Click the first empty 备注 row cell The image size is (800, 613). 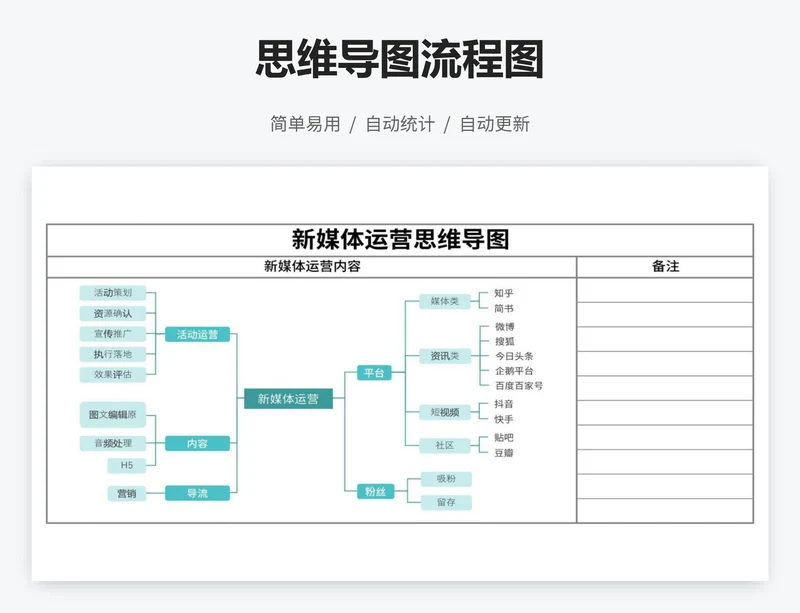click(665, 290)
